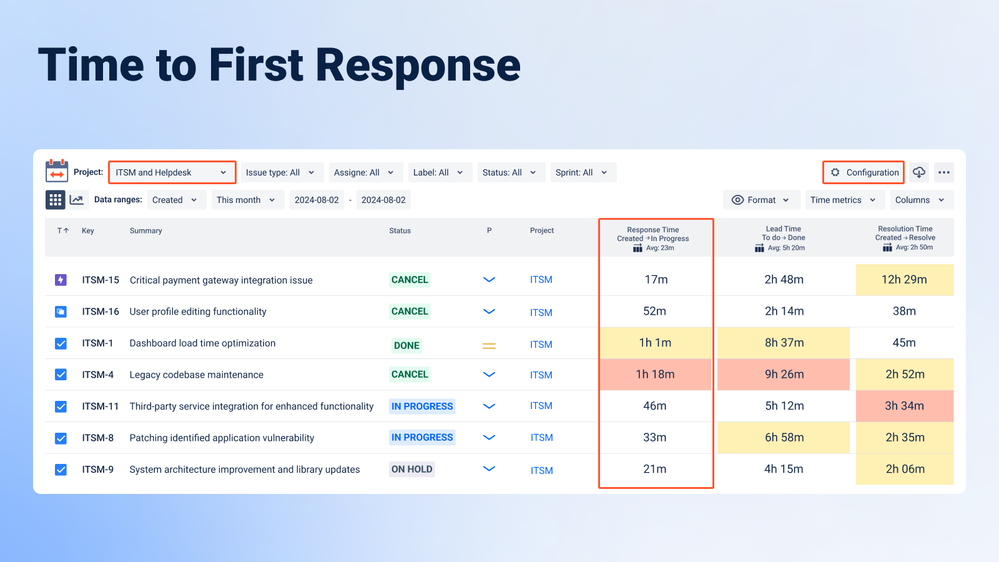Open the Created data range dropdown

point(175,199)
